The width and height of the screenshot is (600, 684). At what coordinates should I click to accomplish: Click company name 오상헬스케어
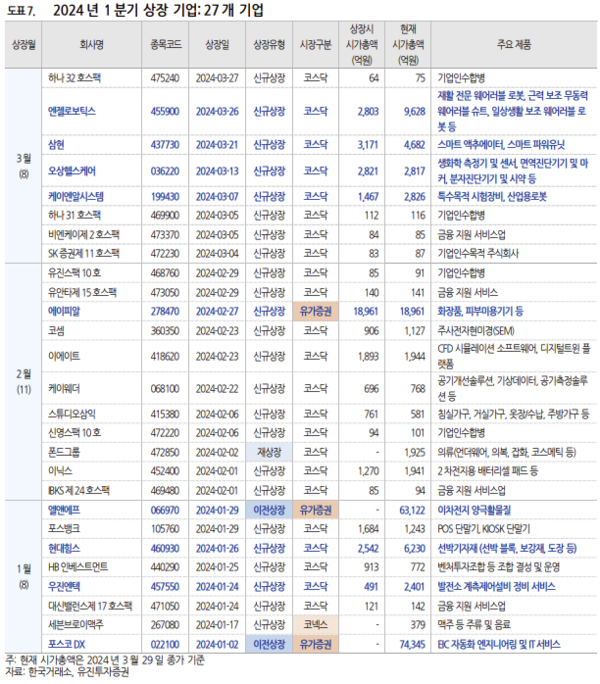pos(72,171)
